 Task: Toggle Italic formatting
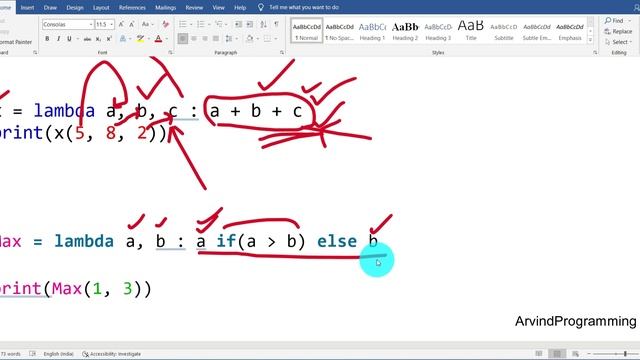click(58, 39)
